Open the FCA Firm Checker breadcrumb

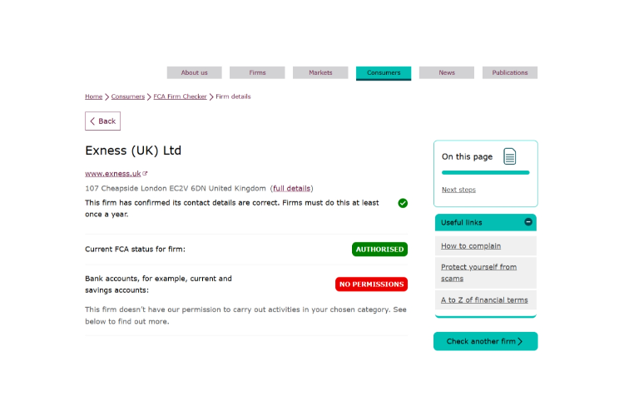(x=180, y=96)
